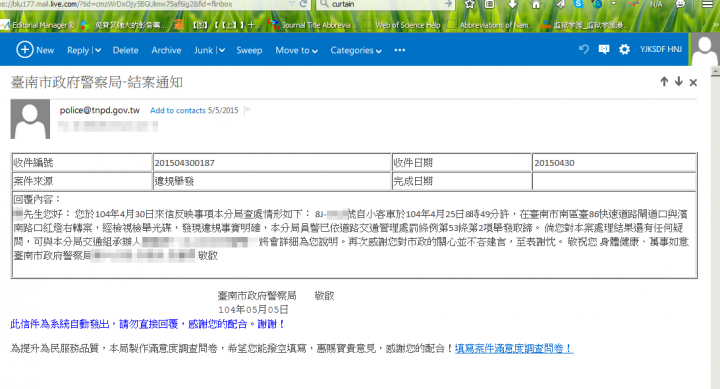
Task: Open the Move to menu
Action: pos(296,50)
